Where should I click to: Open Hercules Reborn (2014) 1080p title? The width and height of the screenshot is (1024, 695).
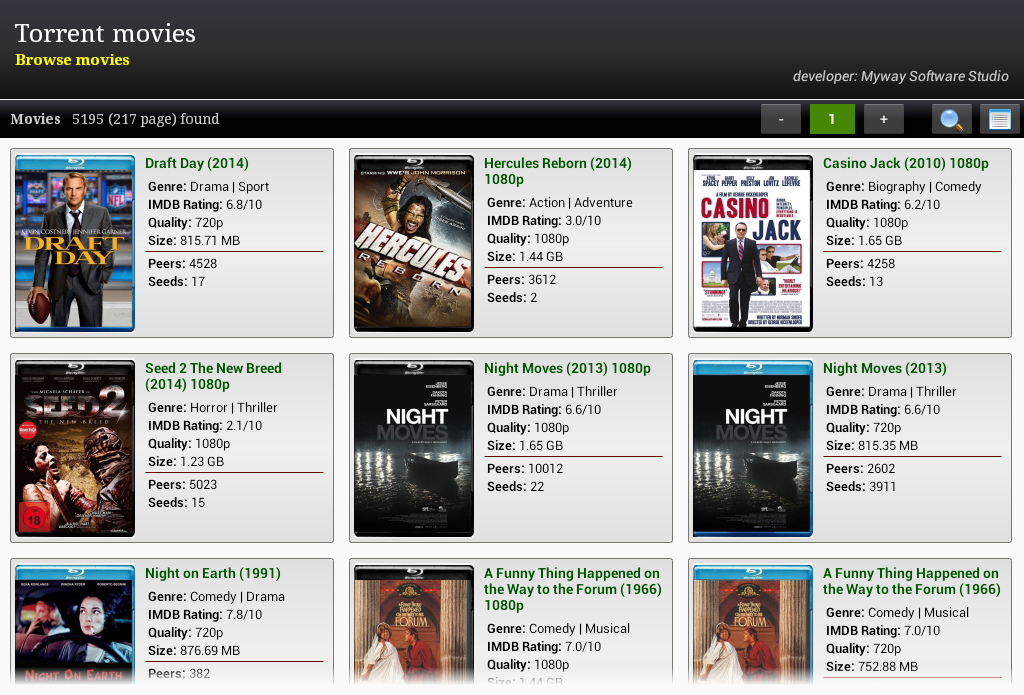tap(558, 171)
